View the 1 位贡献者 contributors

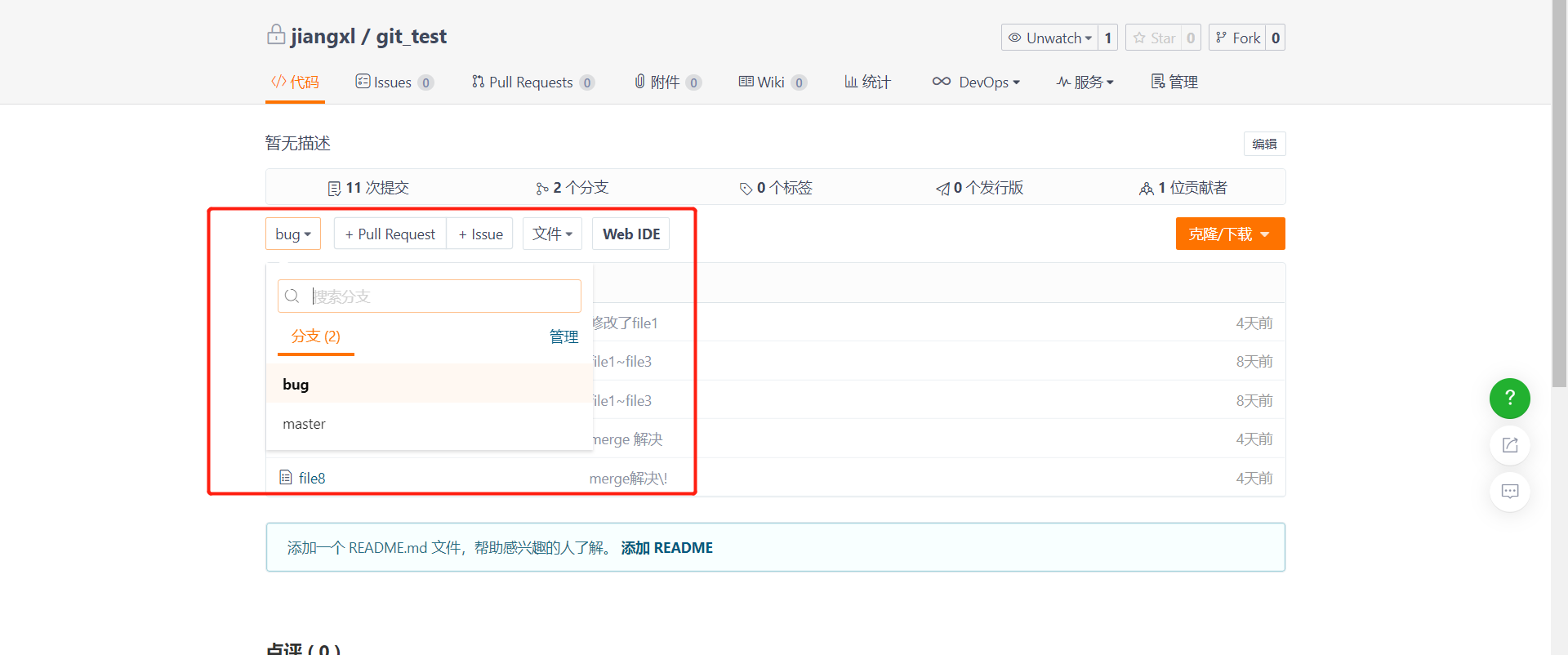click(1183, 188)
